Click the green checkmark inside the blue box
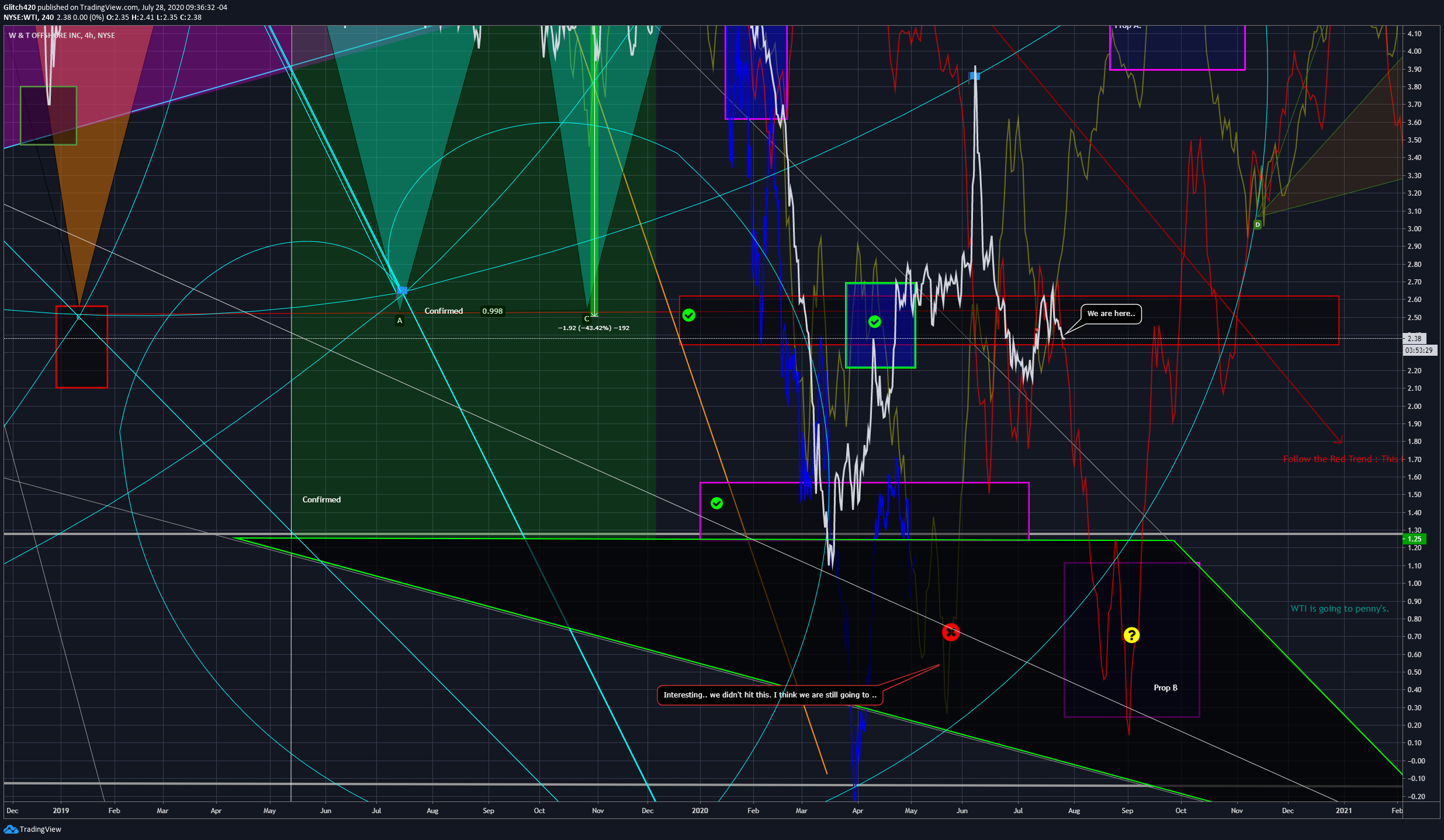Image resolution: width=1444 pixels, height=840 pixels. (875, 321)
